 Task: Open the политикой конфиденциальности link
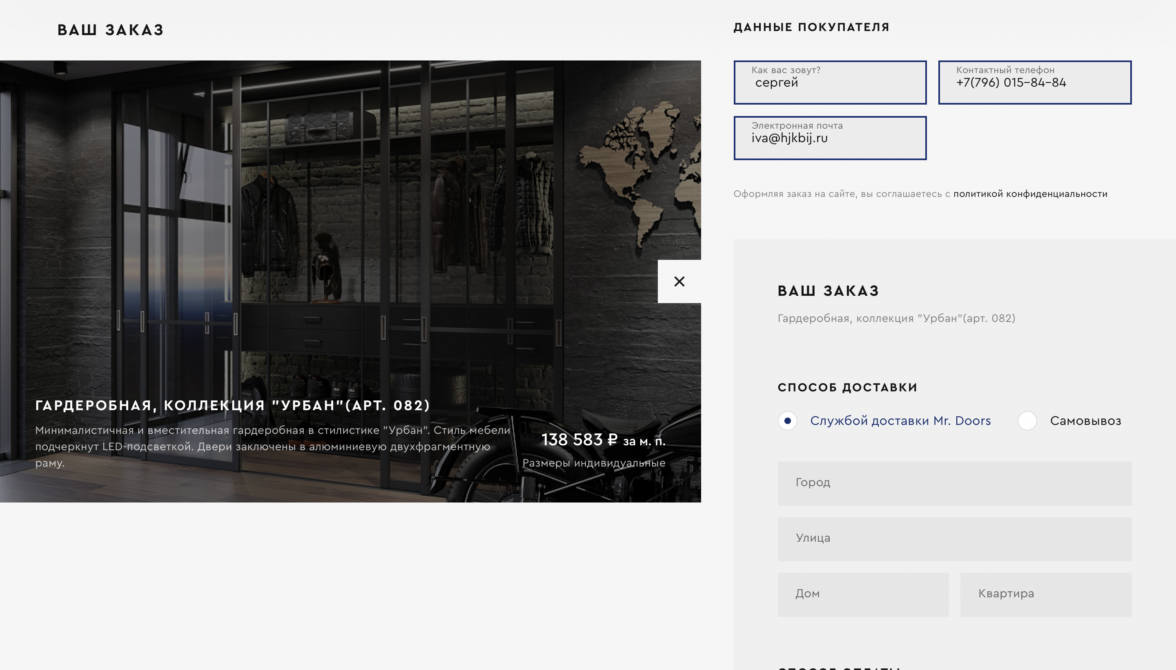(x=1030, y=194)
